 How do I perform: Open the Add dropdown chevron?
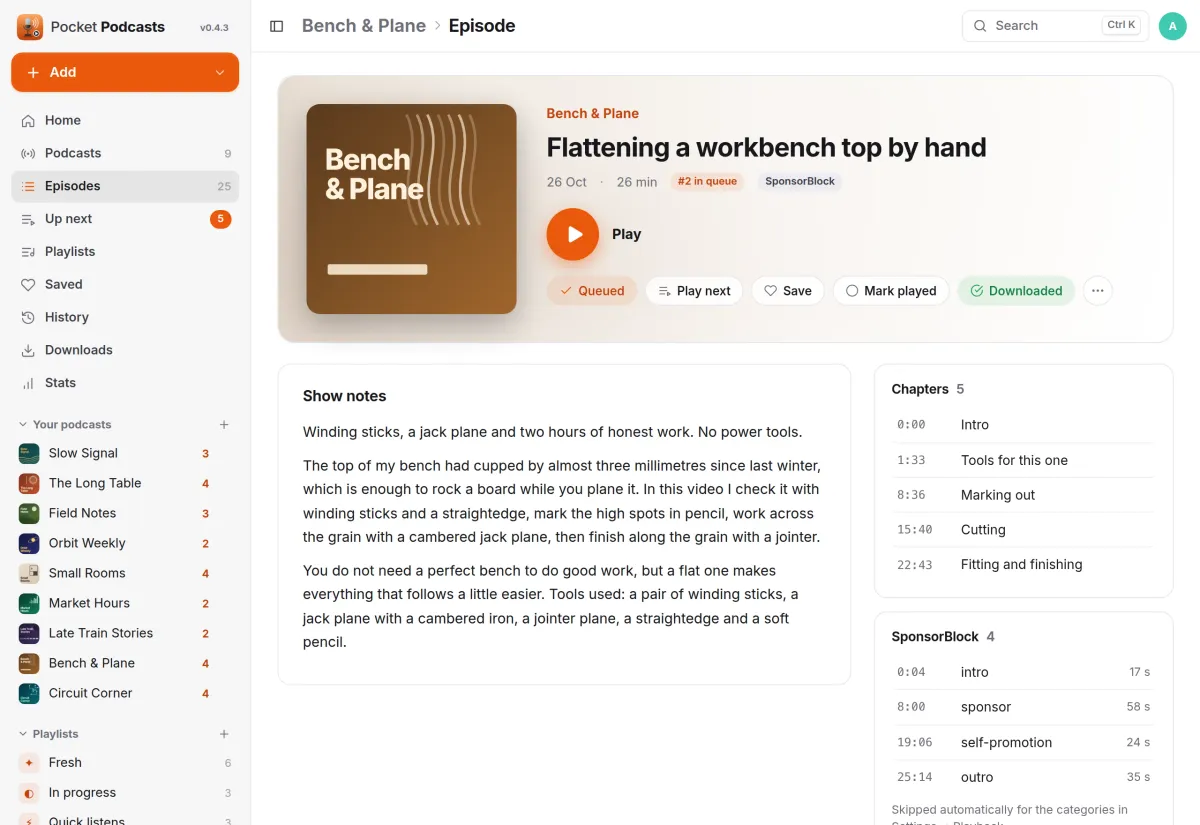click(220, 72)
